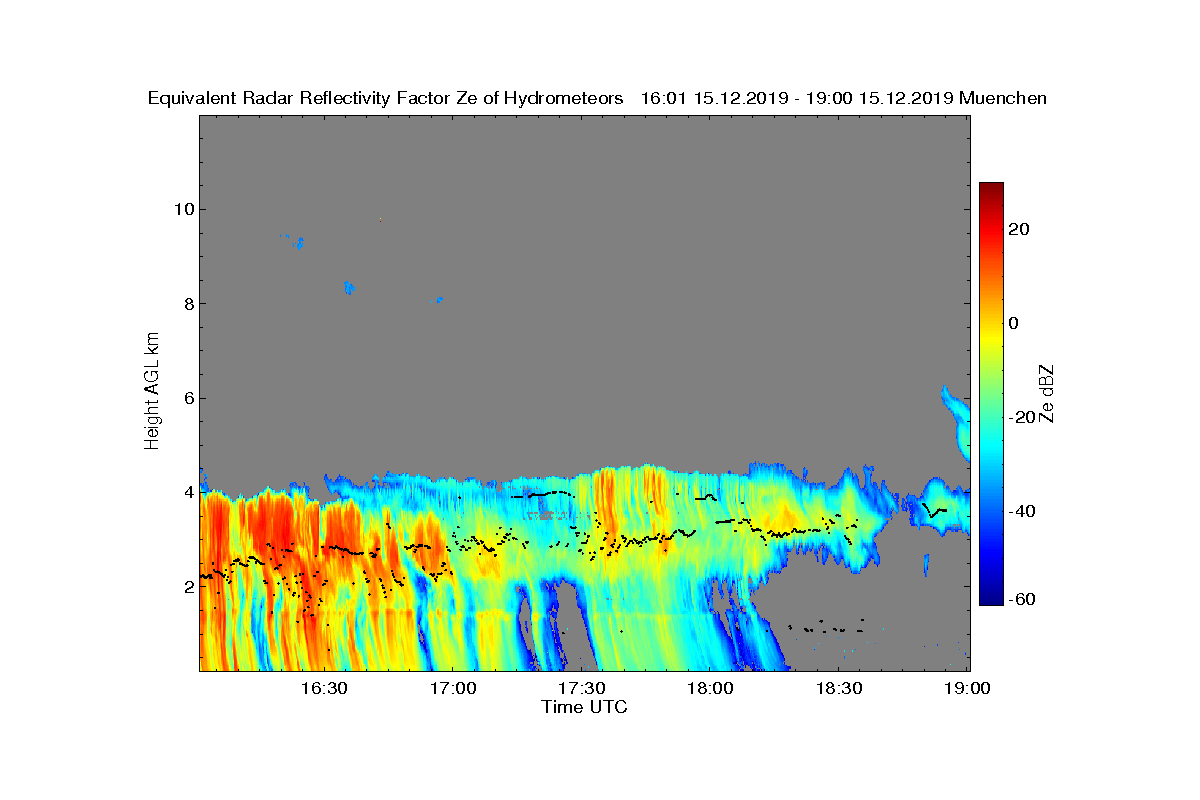Click the height tick label 6

pyautogui.click(x=187, y=398)
